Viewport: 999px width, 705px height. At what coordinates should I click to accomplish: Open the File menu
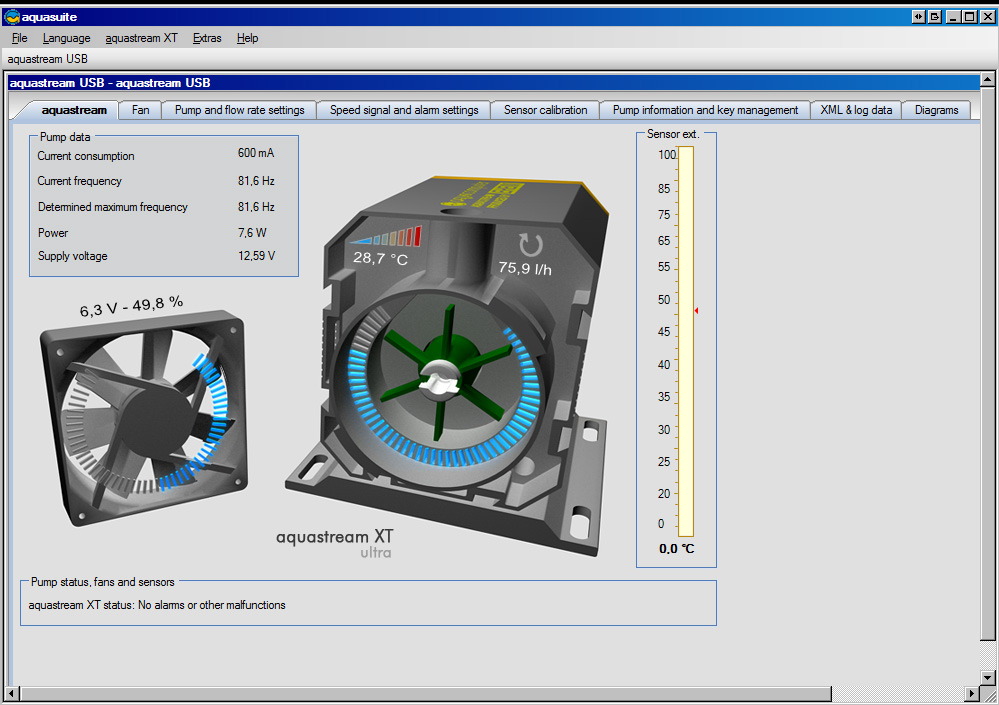coord(20,38)
